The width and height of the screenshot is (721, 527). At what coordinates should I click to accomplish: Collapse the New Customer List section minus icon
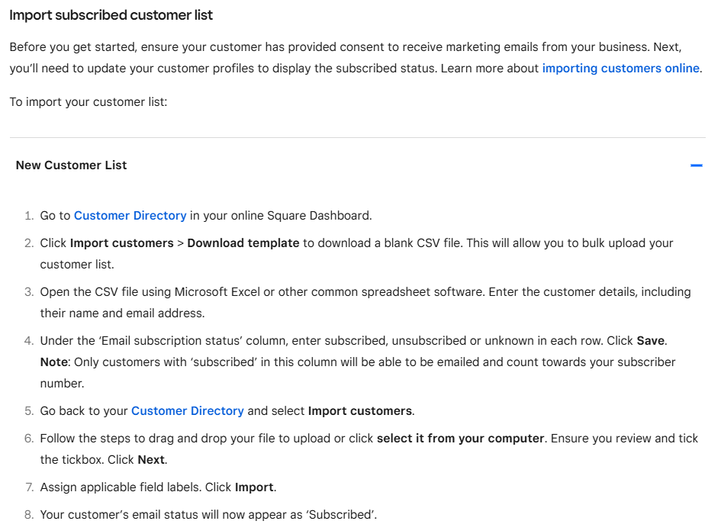click(696, 166)
